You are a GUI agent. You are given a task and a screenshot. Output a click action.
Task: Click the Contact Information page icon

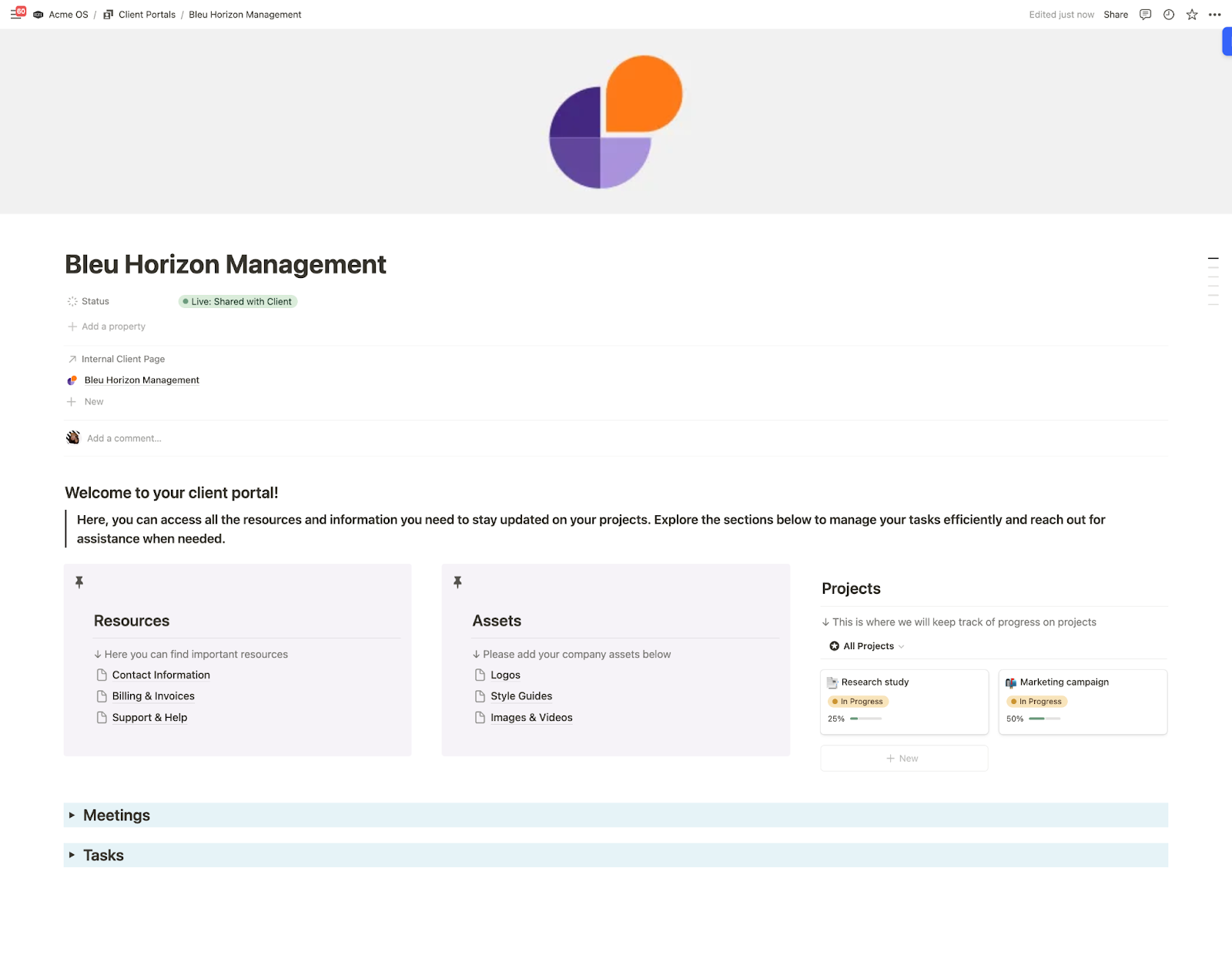(102, 675)
